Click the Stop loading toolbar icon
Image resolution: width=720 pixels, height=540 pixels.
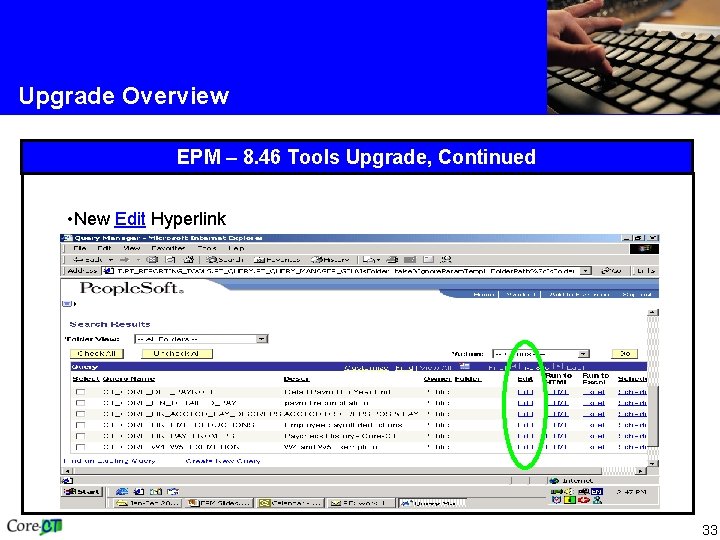tap(152, 259)
